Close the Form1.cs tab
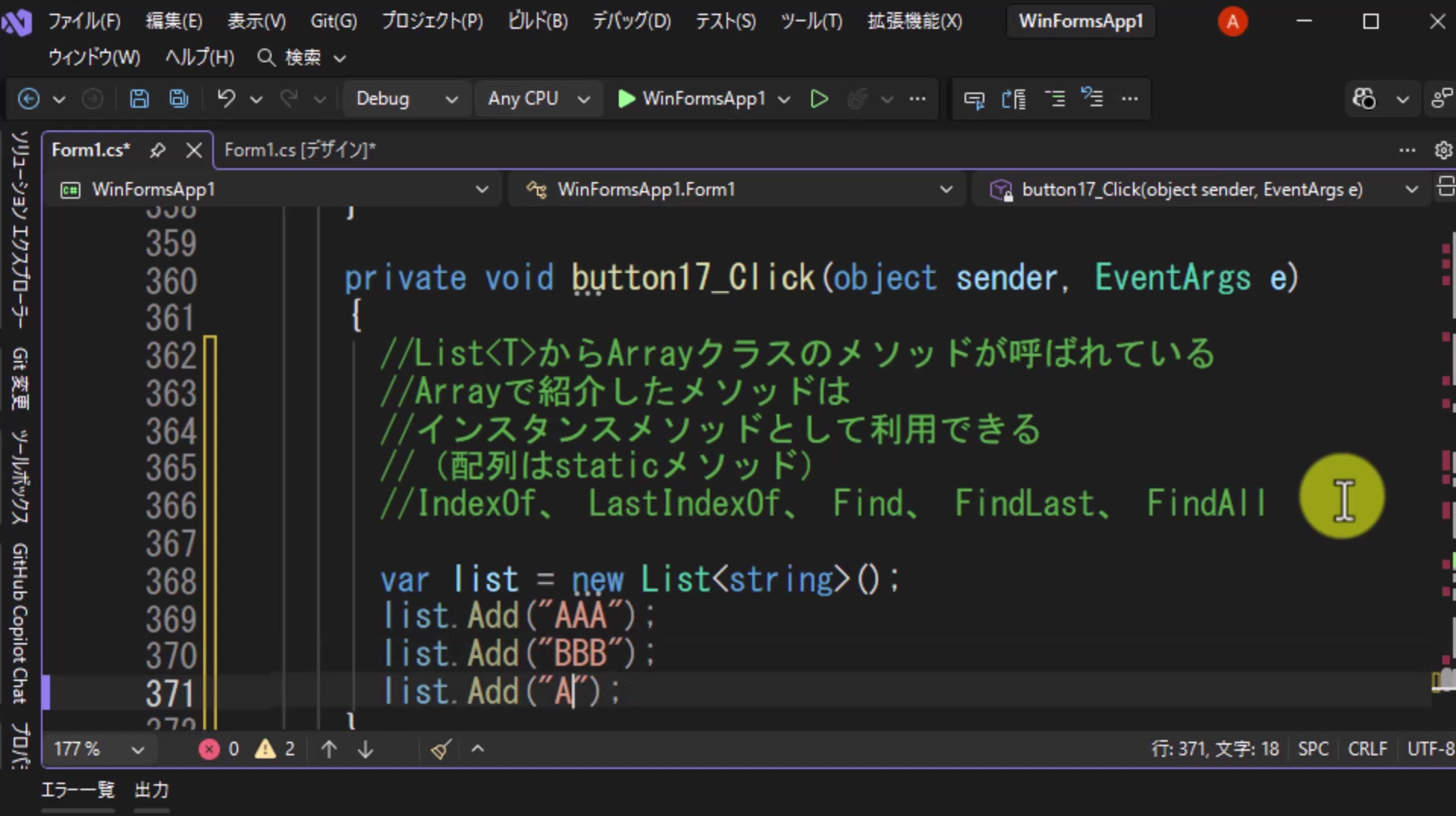1456x816 pixels. click(x=194, y=150)
